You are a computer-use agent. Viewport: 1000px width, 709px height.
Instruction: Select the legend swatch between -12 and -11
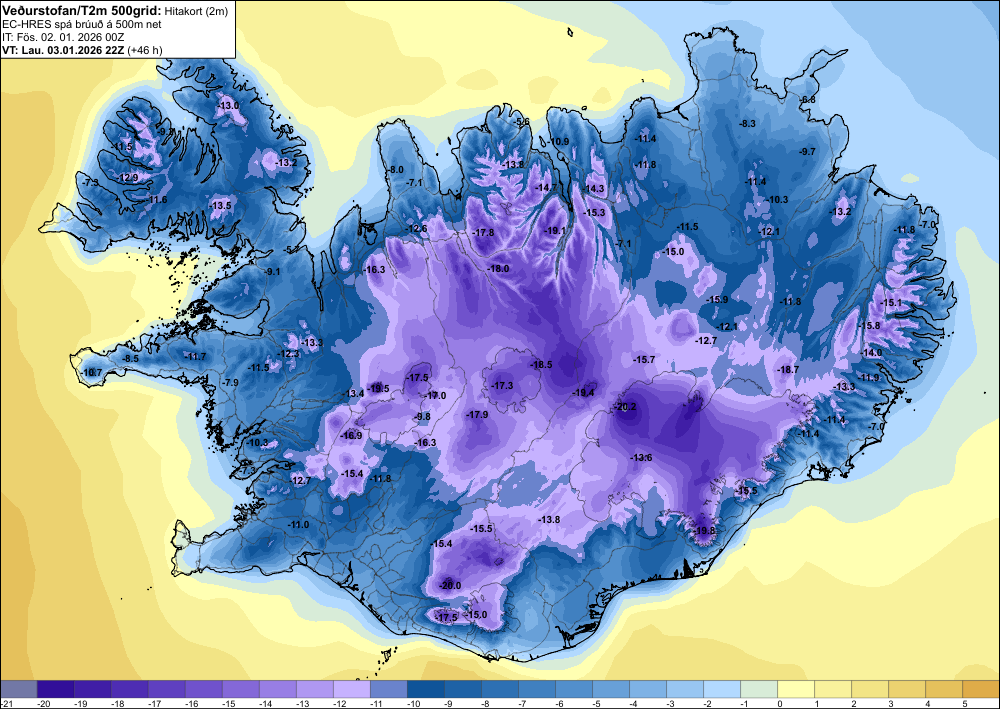pos(352,689)
